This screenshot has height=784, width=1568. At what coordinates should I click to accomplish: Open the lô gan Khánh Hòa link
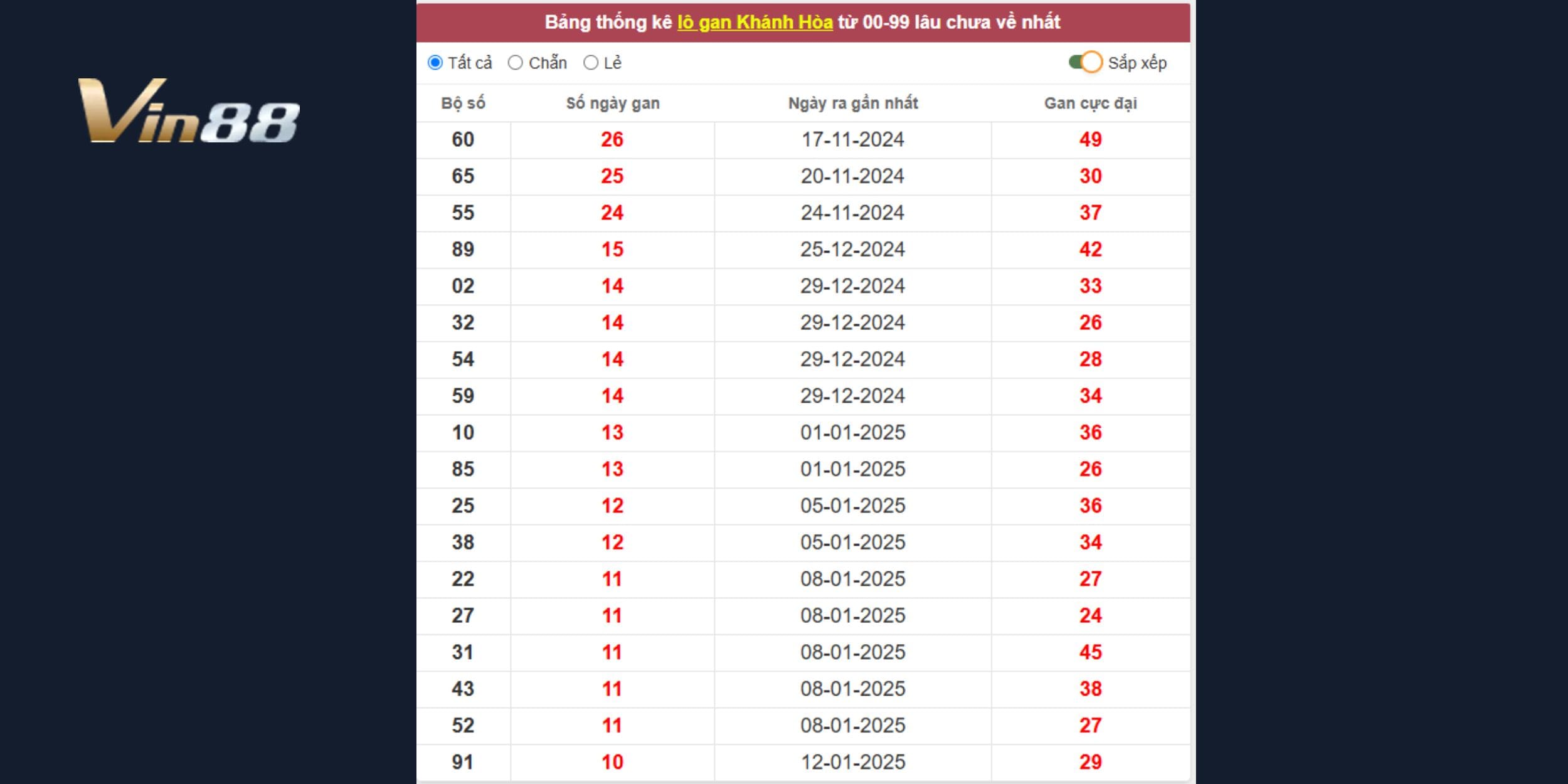[x=755, y=23]
